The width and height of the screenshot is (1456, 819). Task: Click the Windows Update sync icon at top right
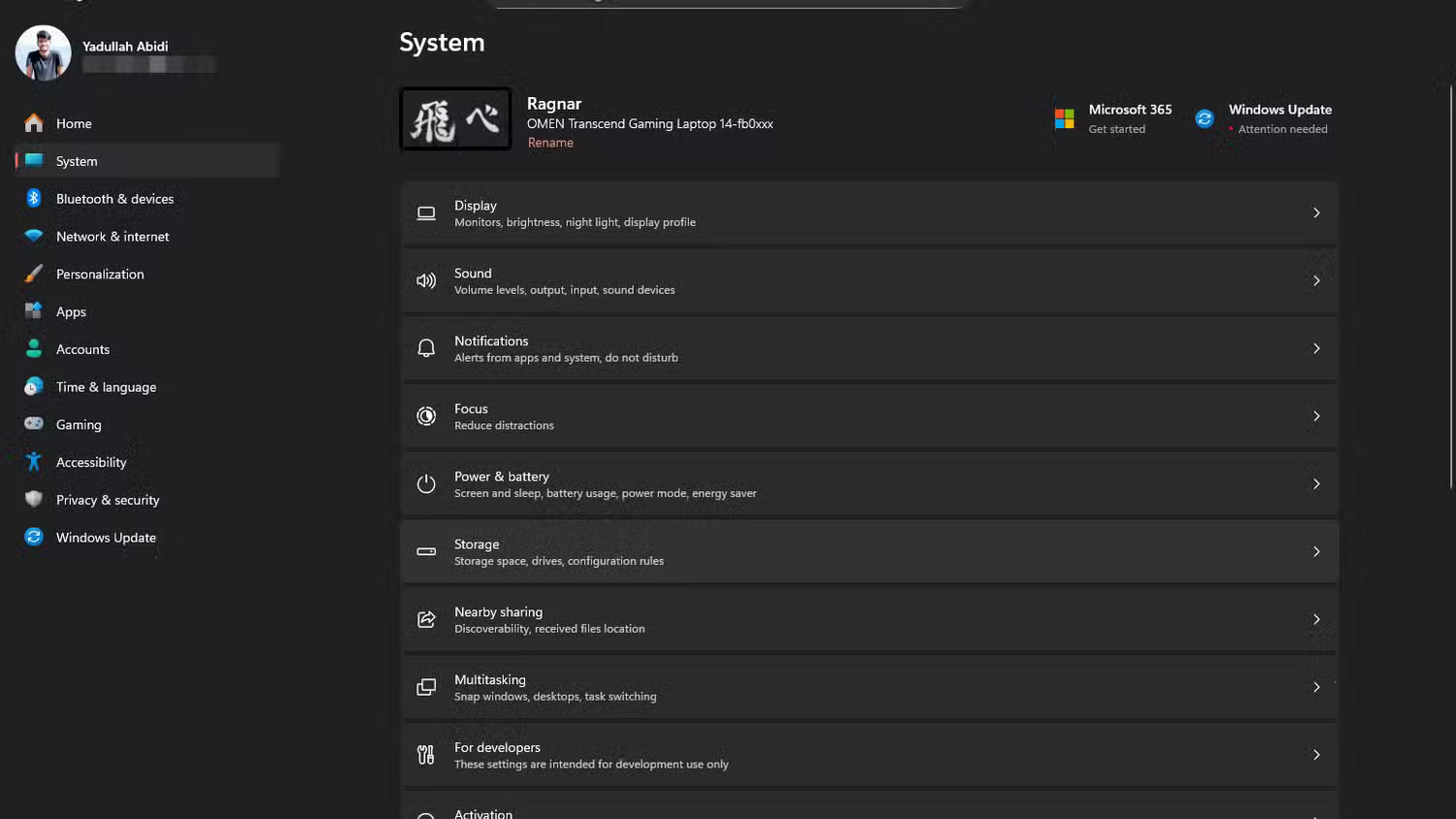(1205, 118)
